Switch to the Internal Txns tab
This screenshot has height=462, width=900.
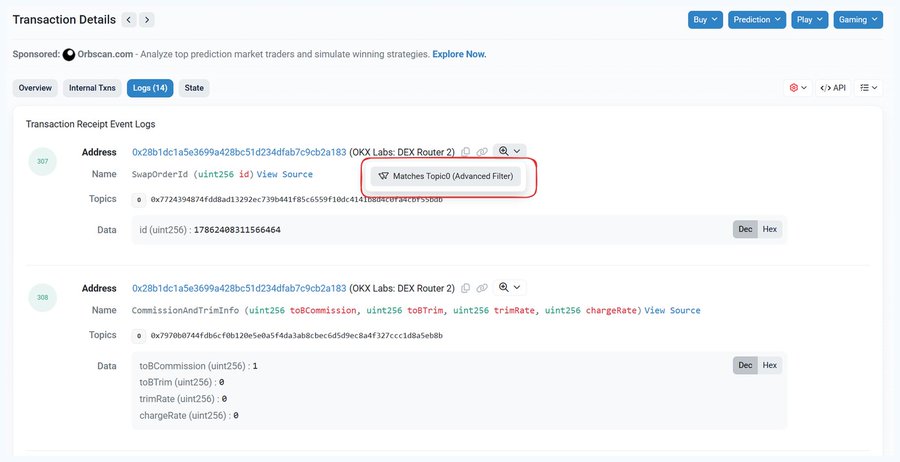92,88
